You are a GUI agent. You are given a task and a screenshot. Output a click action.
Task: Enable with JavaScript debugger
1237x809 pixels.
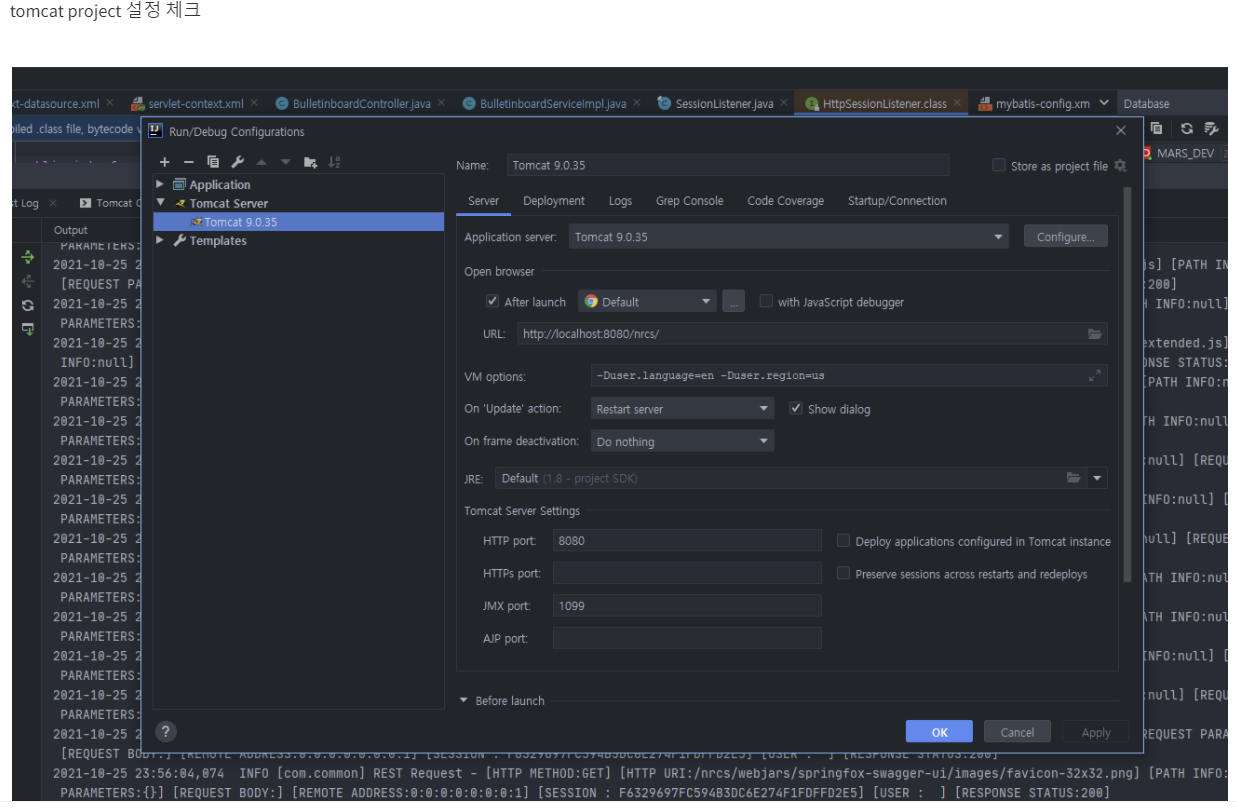tap(766, 301)
